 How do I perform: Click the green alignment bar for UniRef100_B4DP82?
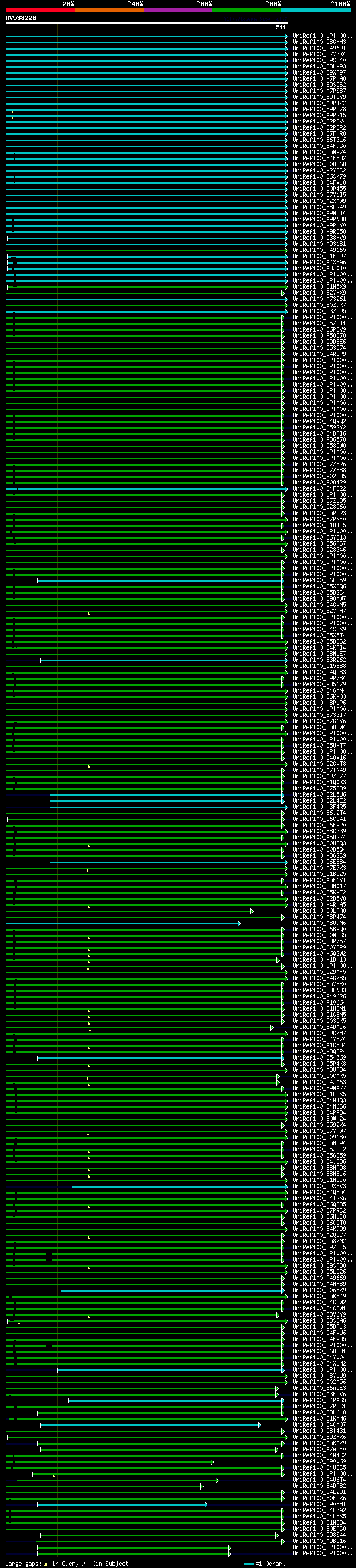(x=105, y=1486)
